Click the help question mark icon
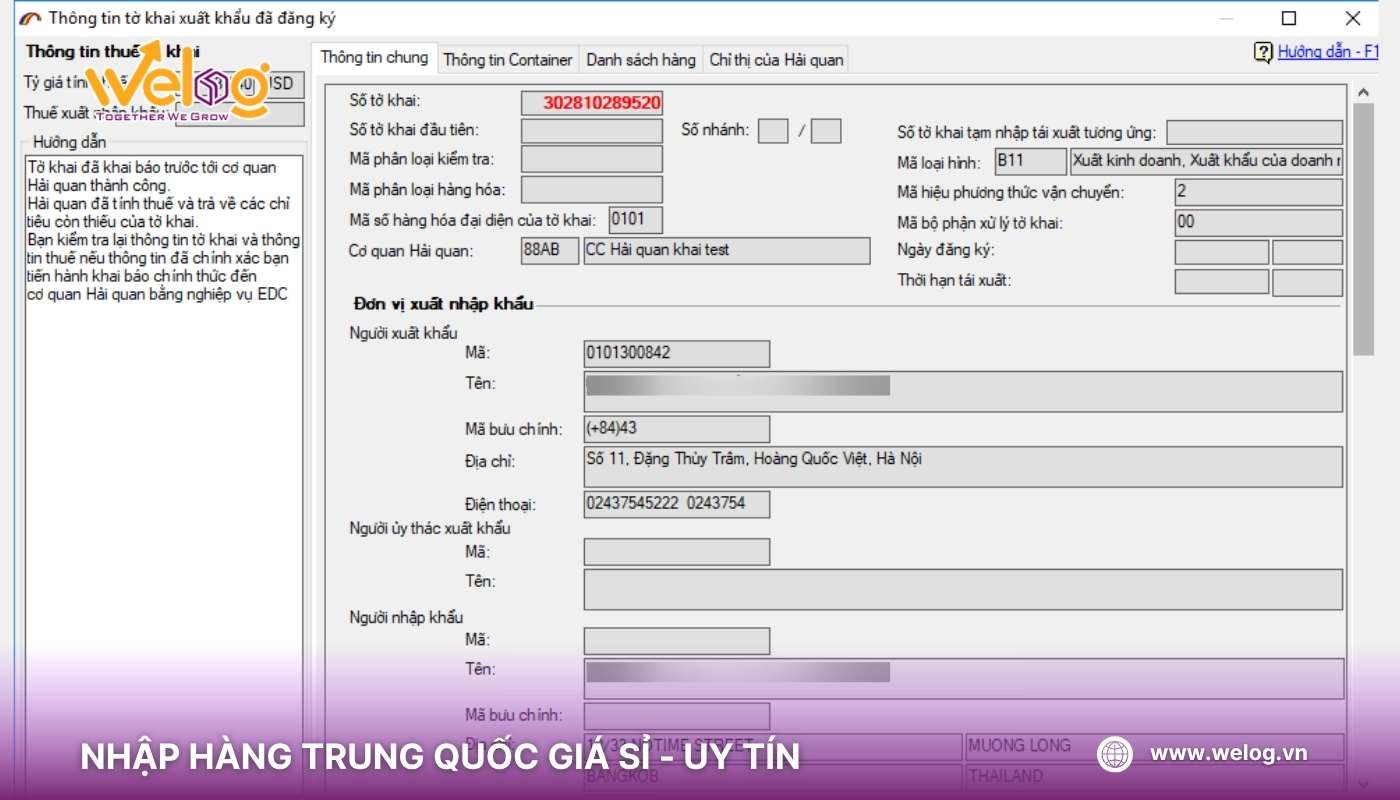The width and height of the screenshot is (1400, 800). pyautogui.click(x=1263, y=52)
